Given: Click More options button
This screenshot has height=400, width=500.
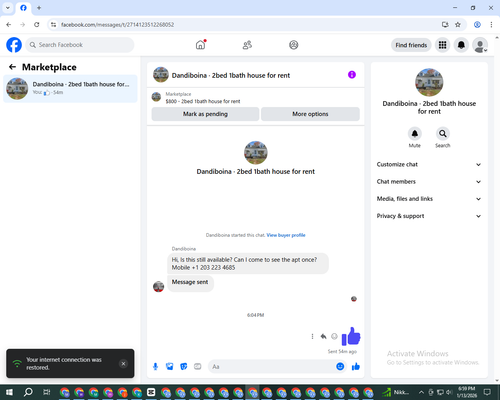Looking at the screenshot, I should click(310, 114).
